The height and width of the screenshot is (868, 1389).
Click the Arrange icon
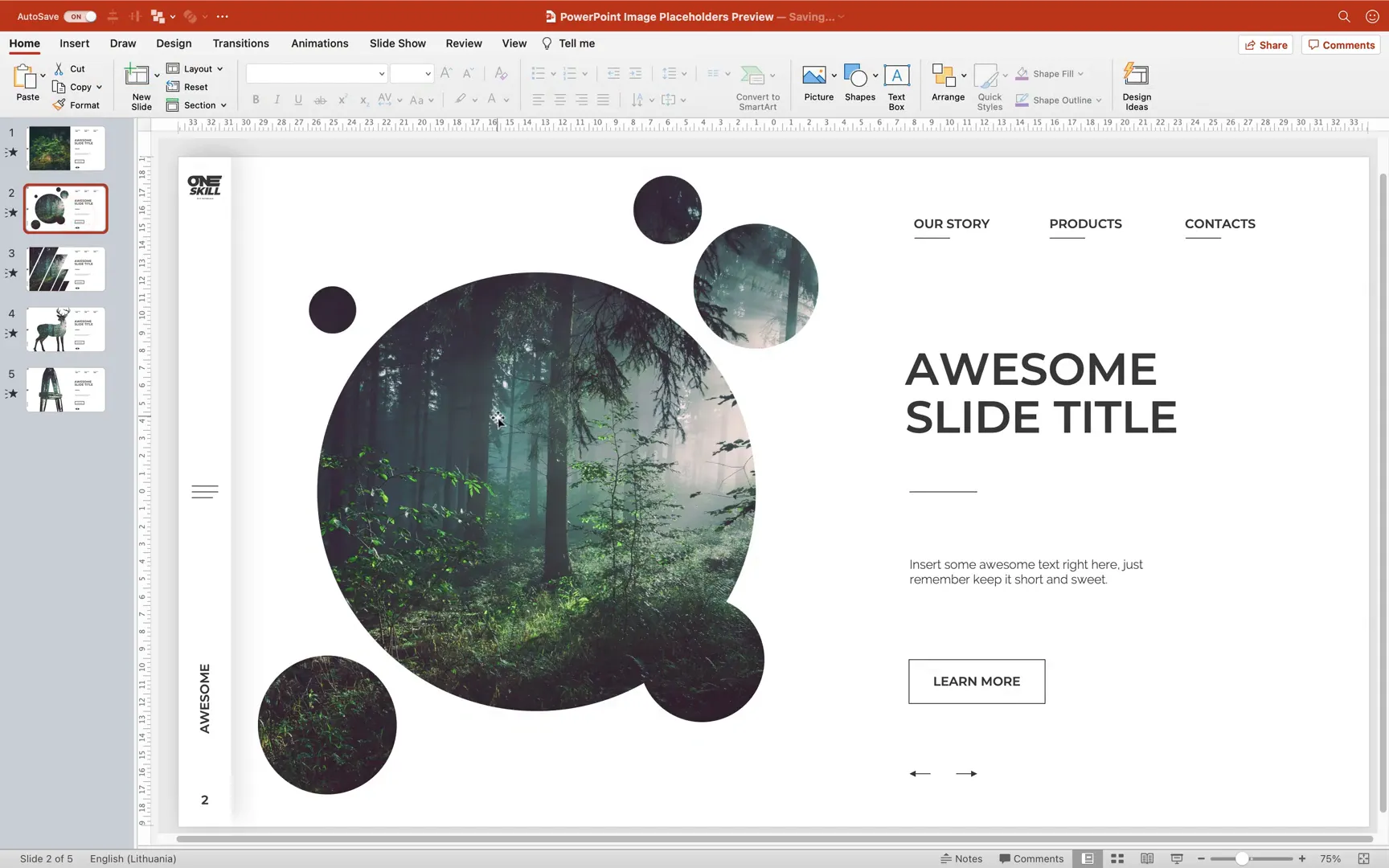(944, 76)
